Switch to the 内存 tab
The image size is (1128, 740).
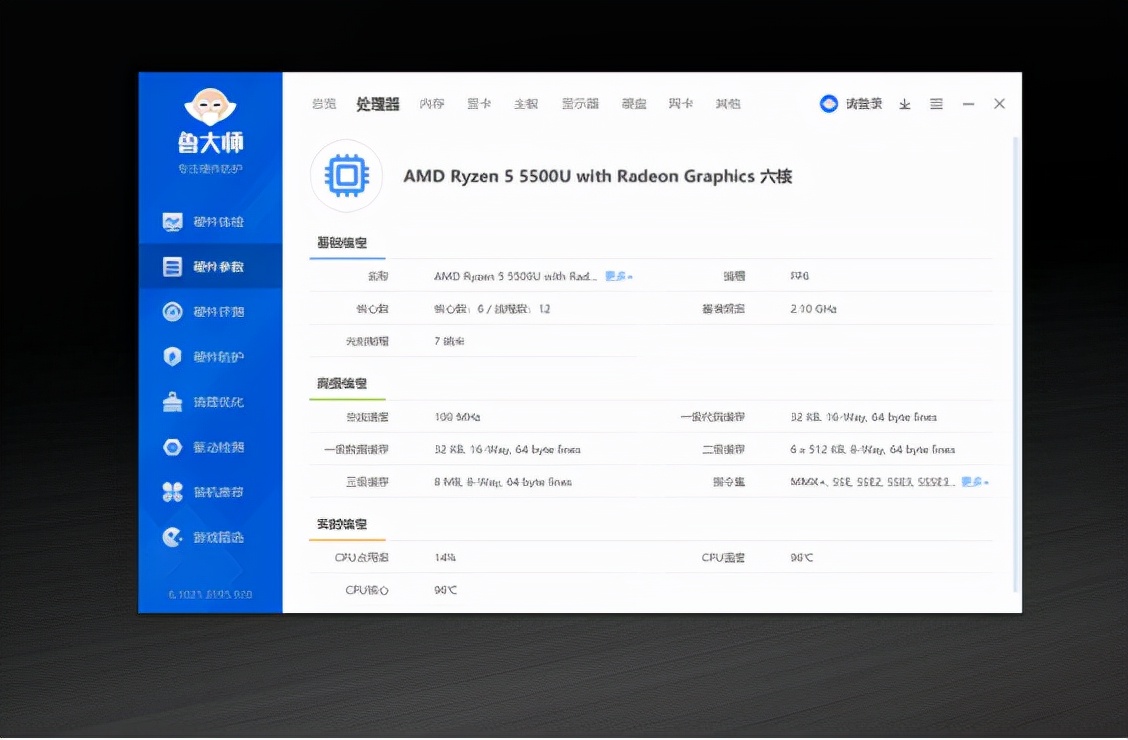pos(431,103)
